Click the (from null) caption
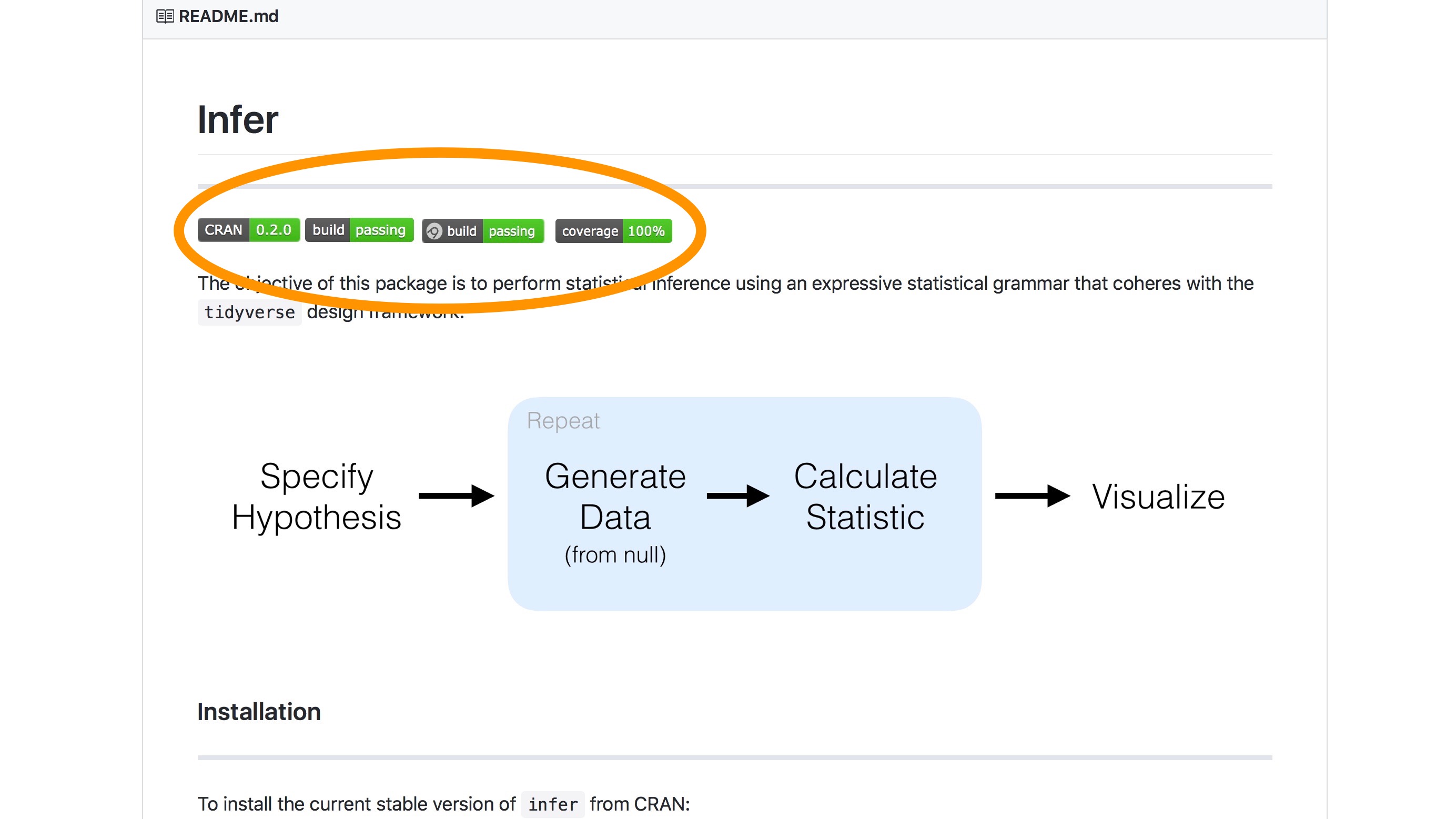This screenshot has width=1456, height=819. point(615,555)
